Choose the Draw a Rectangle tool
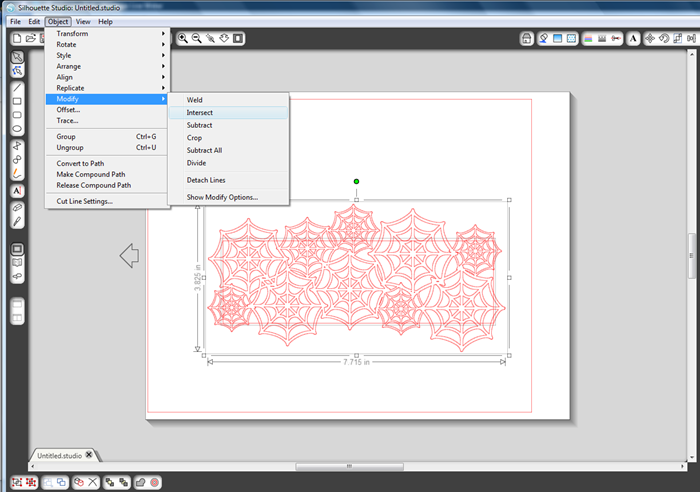 pyautogui.click(x=17, y=101)
